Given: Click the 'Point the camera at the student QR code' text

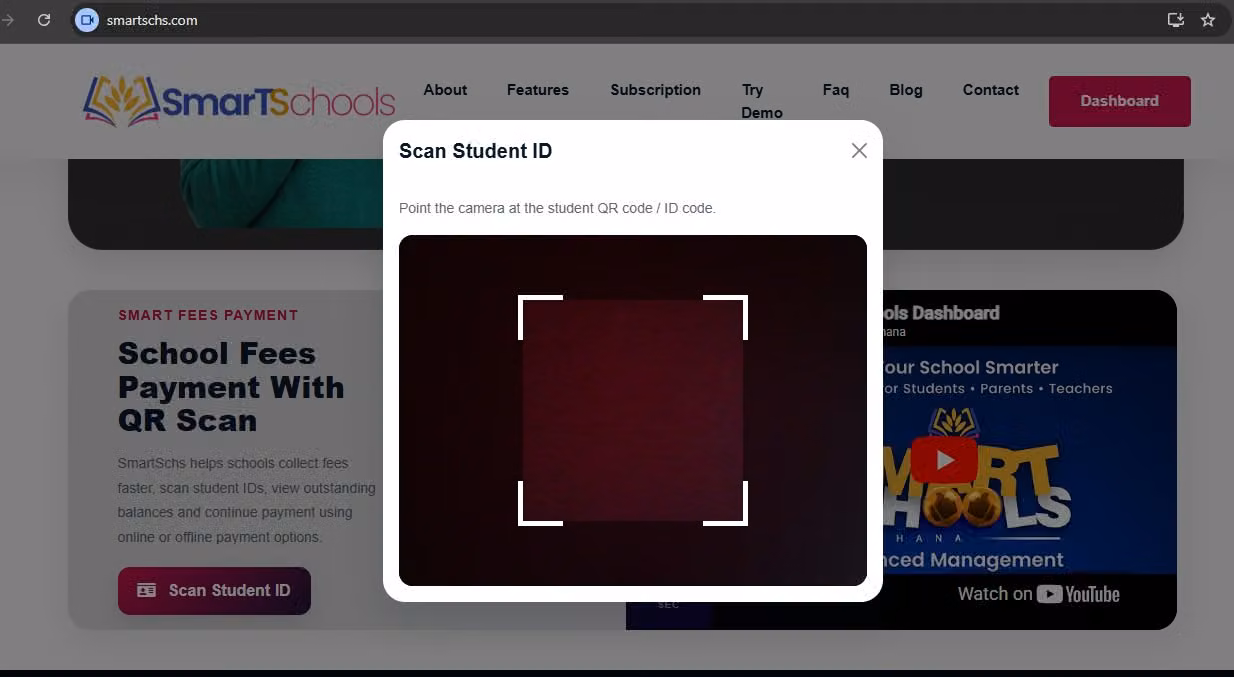Looking at the screenshot, I should coord(557,208).
